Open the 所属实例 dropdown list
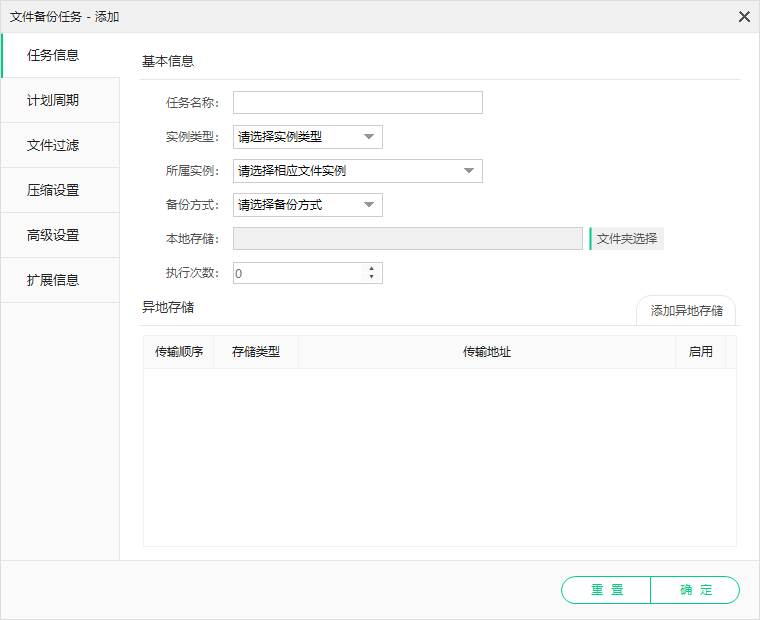This screenshot has height=620, width=760. (357, 171)
